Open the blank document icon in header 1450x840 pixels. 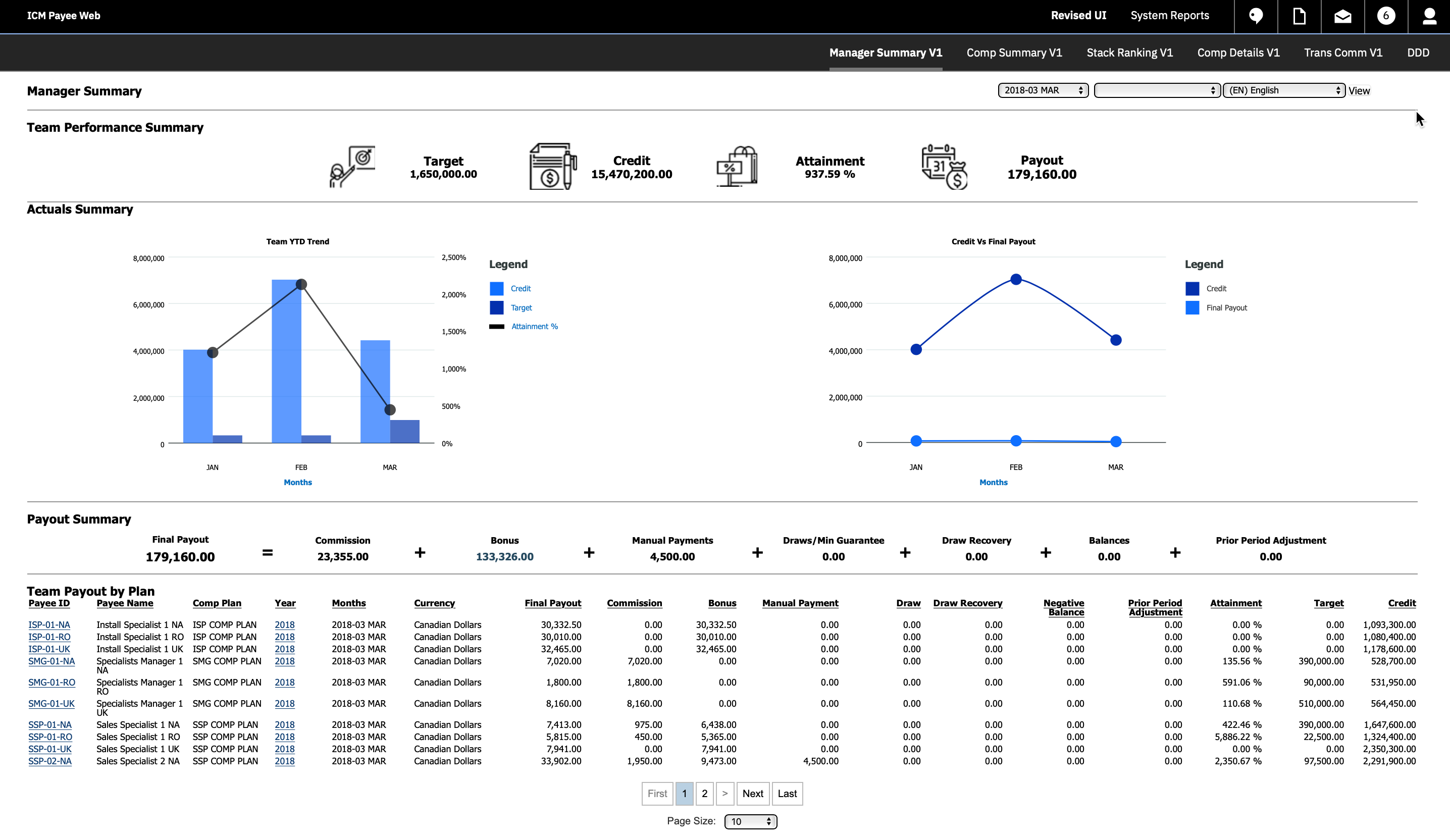coord(1299,16)
